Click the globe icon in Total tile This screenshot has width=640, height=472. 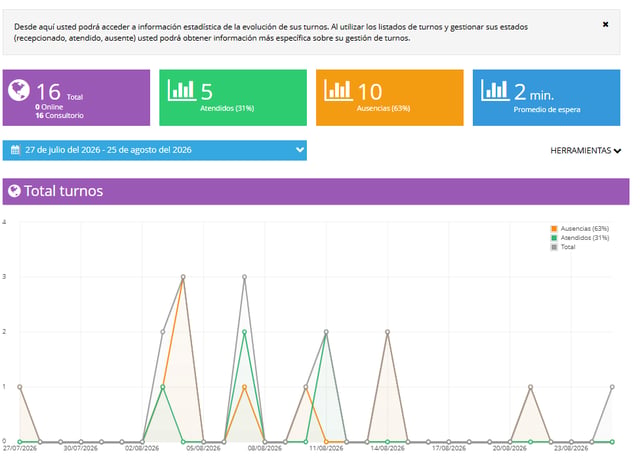pos(19,90)
